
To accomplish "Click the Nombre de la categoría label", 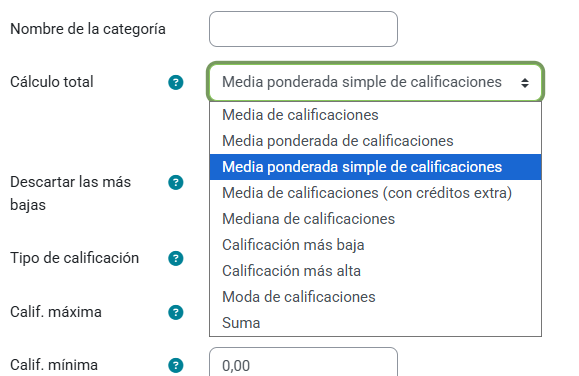I will pos(88,29).
